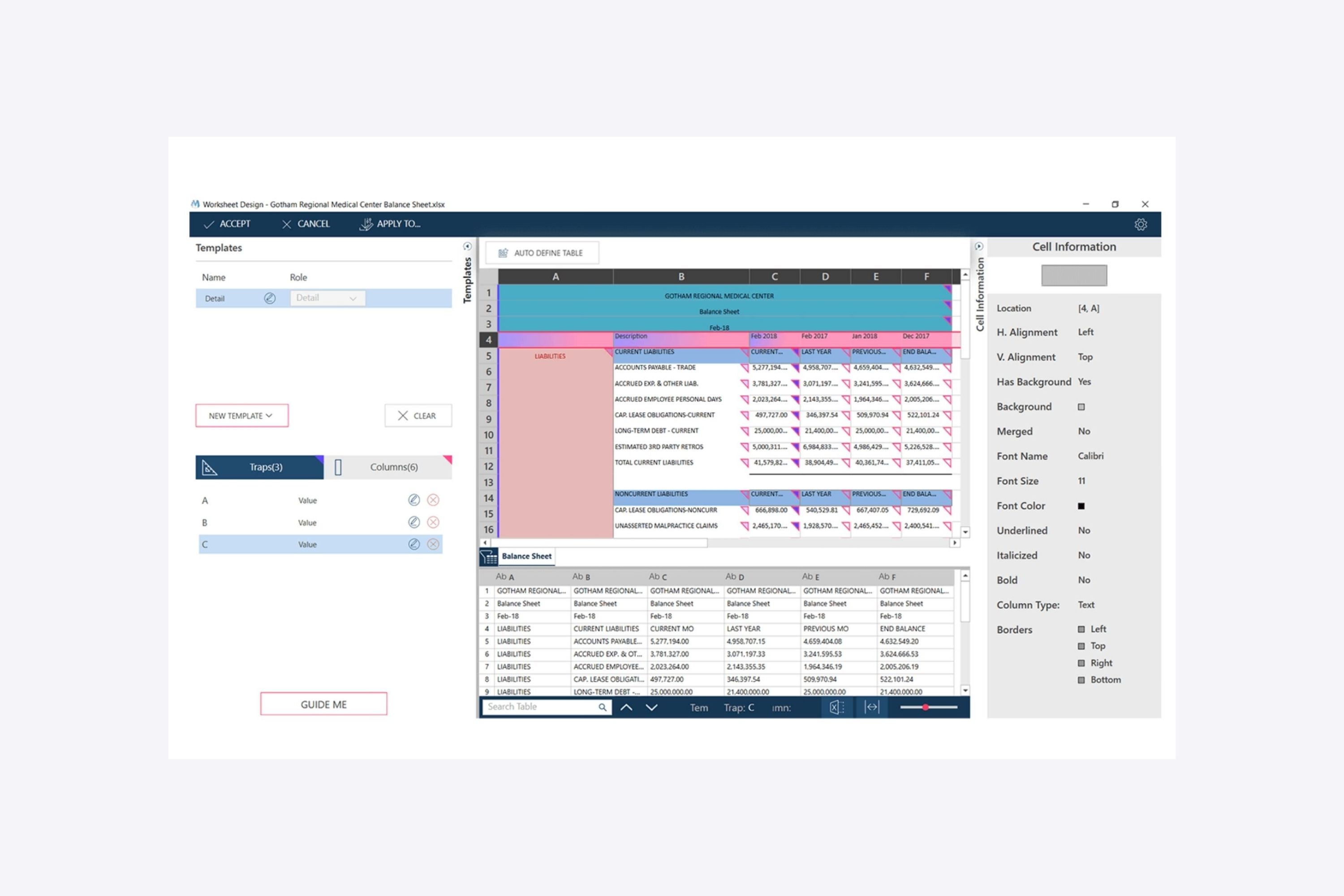This screenshot has height=896, width=1344.
Task: Click the edit icon for trap A
Action: (414, 500)
